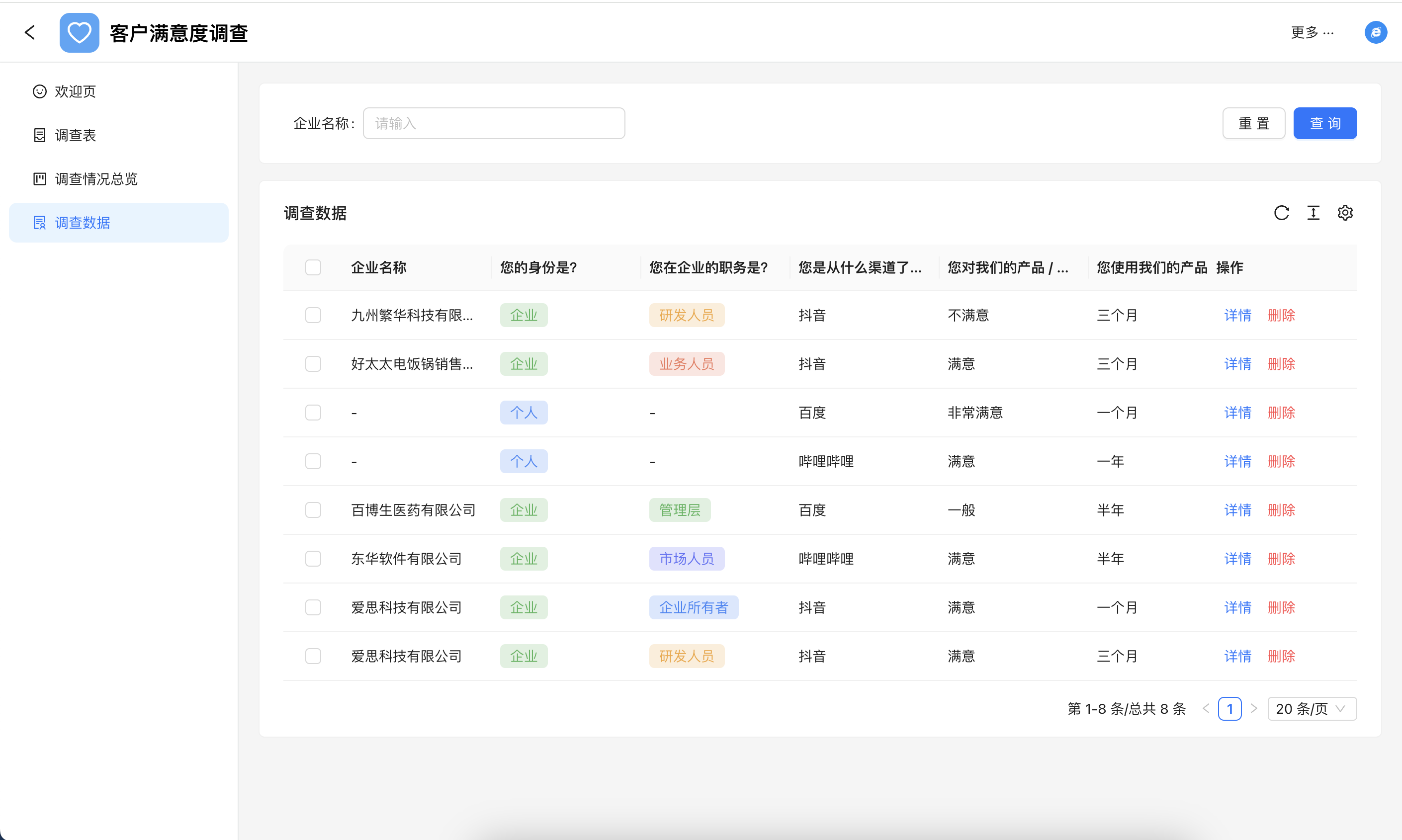Viewport: 1402px width, 840px height.
Task: Go to previous page arrow
Action: click(x=1206, y=709)
